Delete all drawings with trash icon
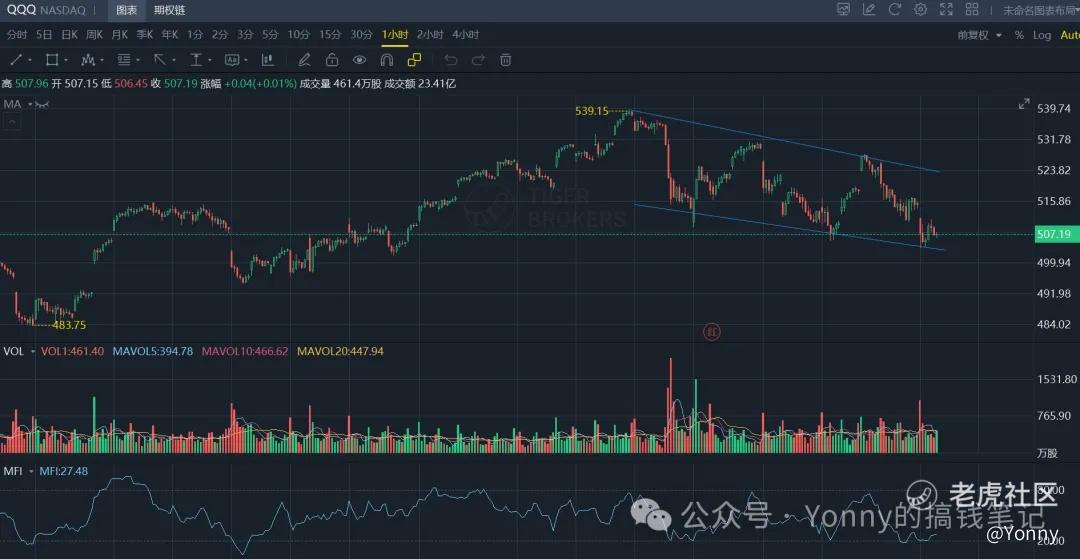1080x559 pixels. [x=506, y=60]
